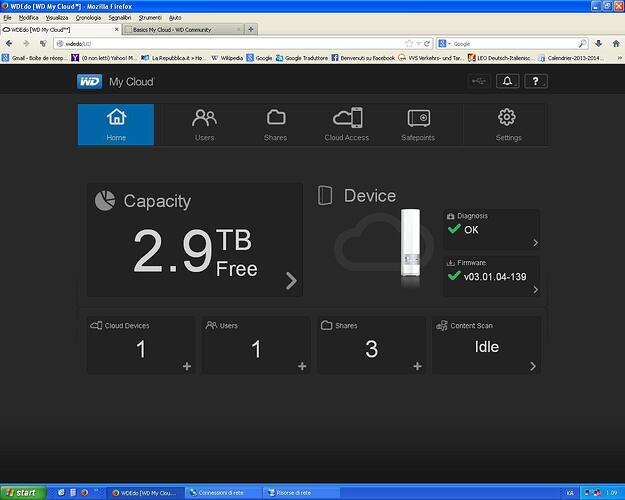
Task: Go to Firefox home page icon
Action: (x=616, y=43)
